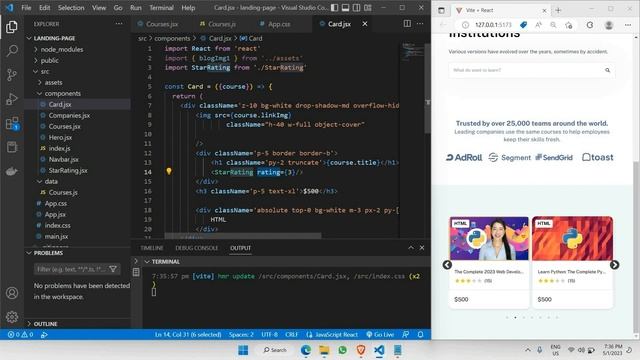Click the lightbulb code action icon
This screenshot has height=360, width=640.
[x=169, y=171]
